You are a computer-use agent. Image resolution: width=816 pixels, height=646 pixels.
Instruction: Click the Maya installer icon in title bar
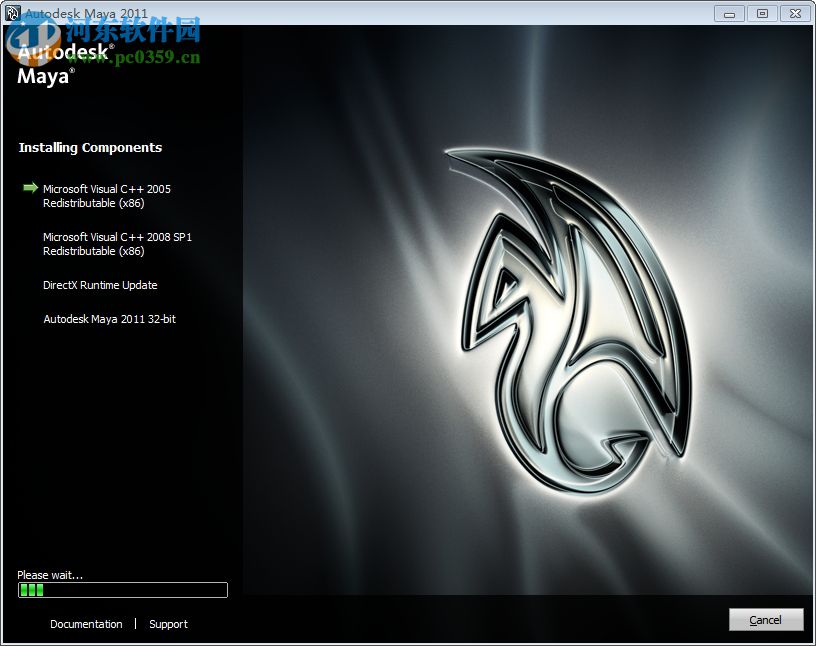point(11,13)
